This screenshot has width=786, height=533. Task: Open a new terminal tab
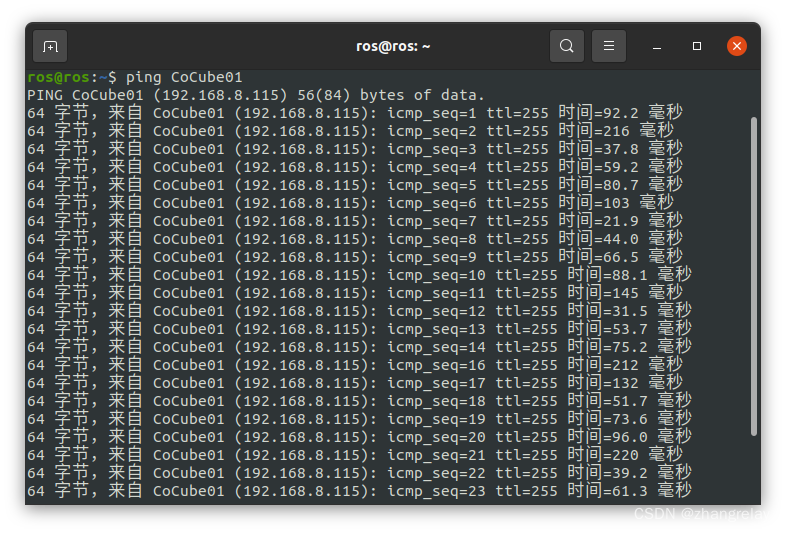pos(50,46)
